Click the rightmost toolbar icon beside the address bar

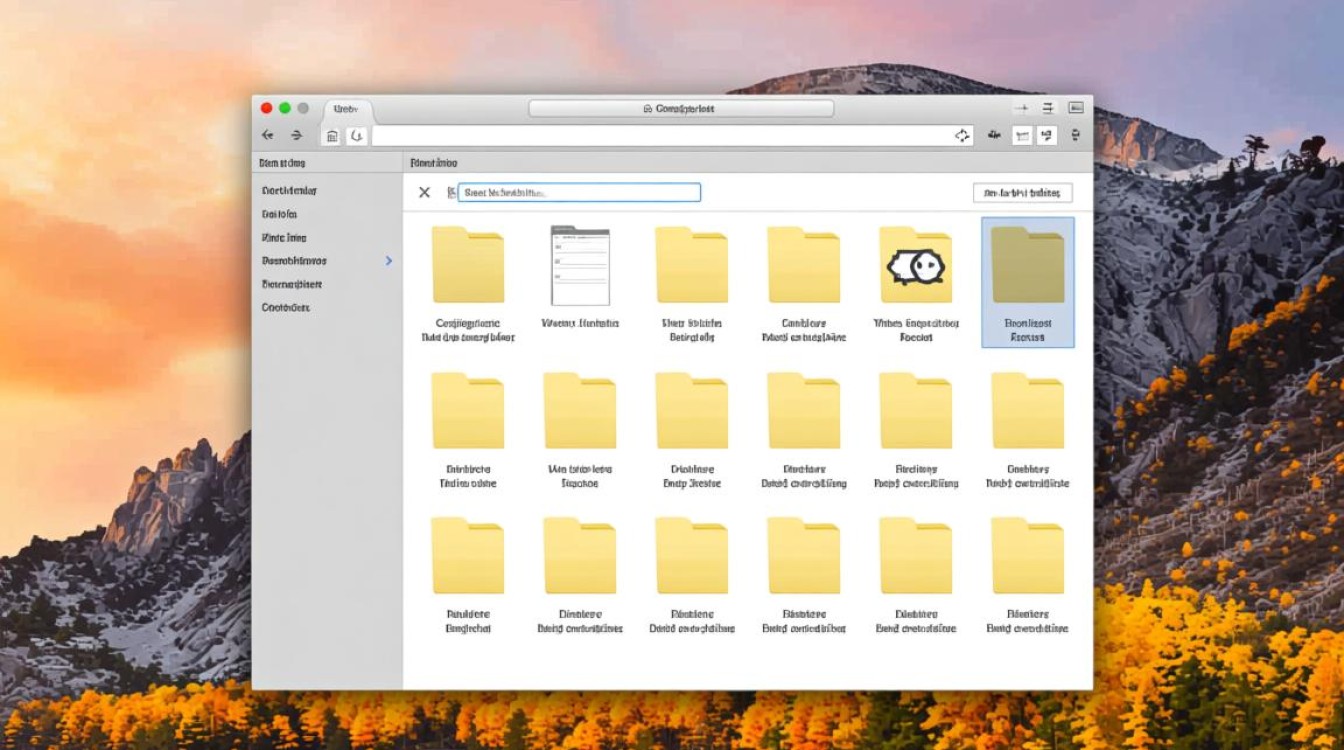[x=1076, y=135]
